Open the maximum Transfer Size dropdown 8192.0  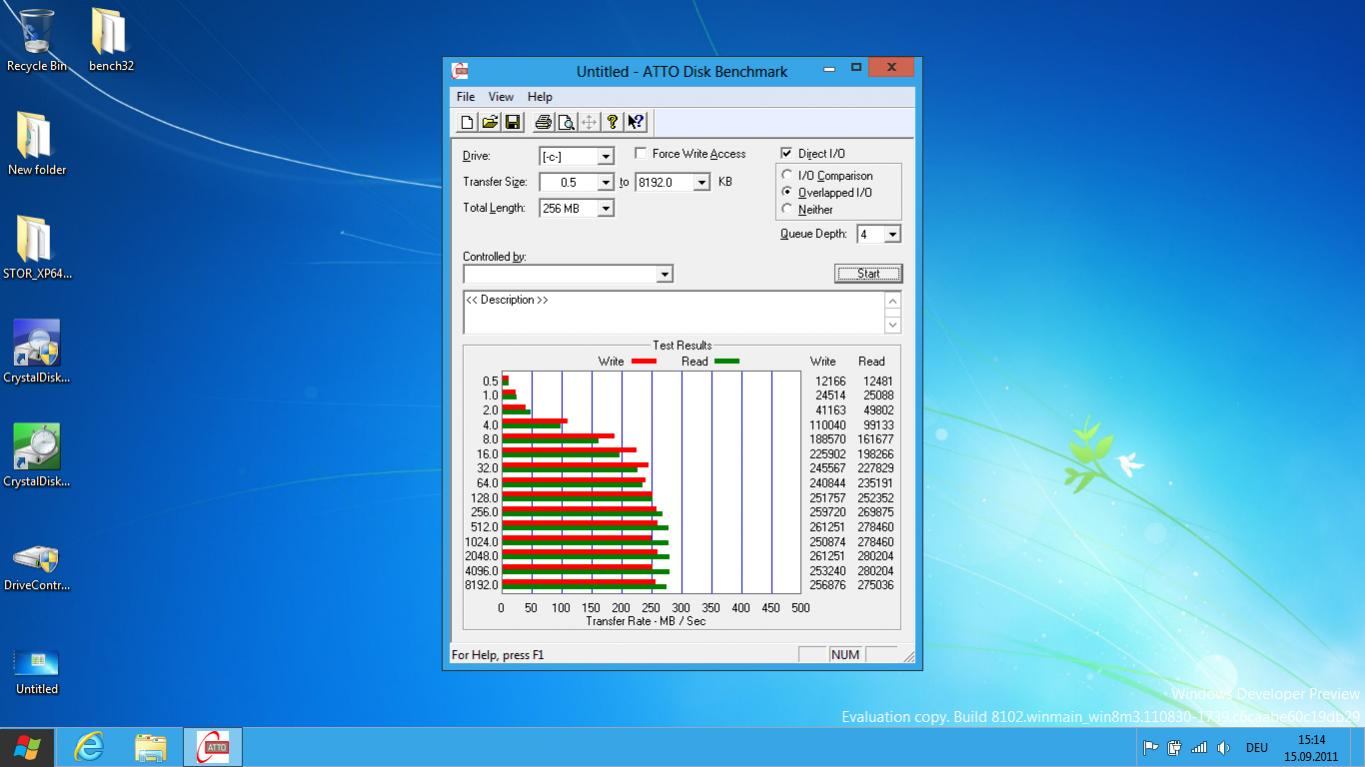[701, 183]
